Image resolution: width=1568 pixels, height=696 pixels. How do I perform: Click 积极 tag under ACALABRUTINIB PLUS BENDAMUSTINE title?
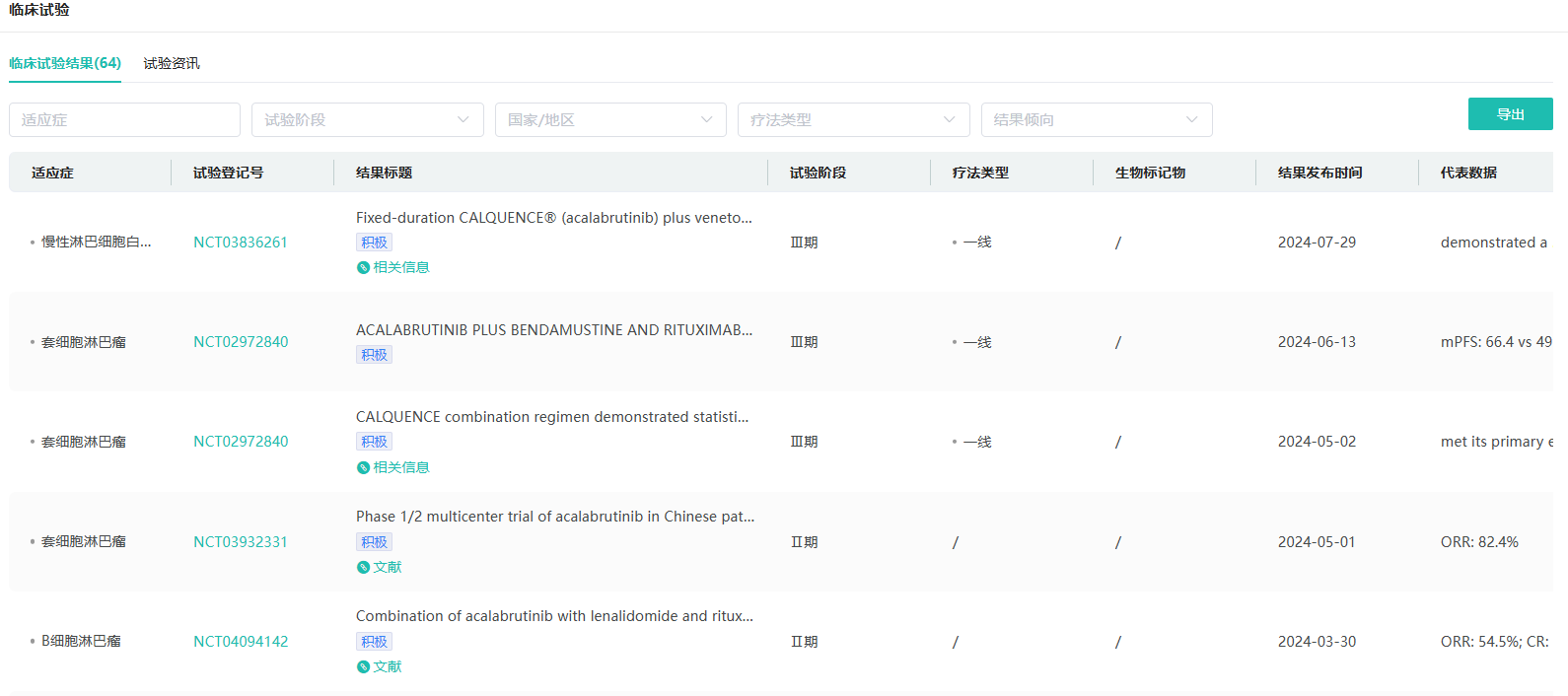click(374, 355)
